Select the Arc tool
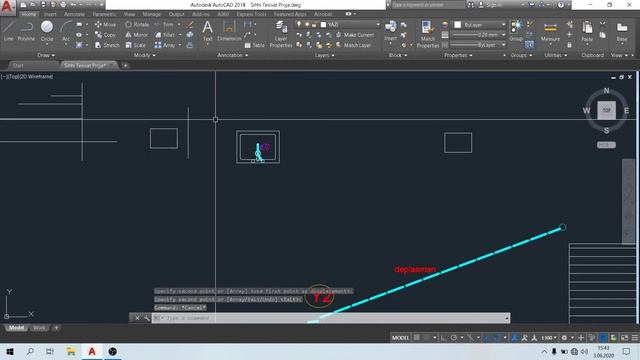This screenshot has height=360, width=640. coord(66,31)
